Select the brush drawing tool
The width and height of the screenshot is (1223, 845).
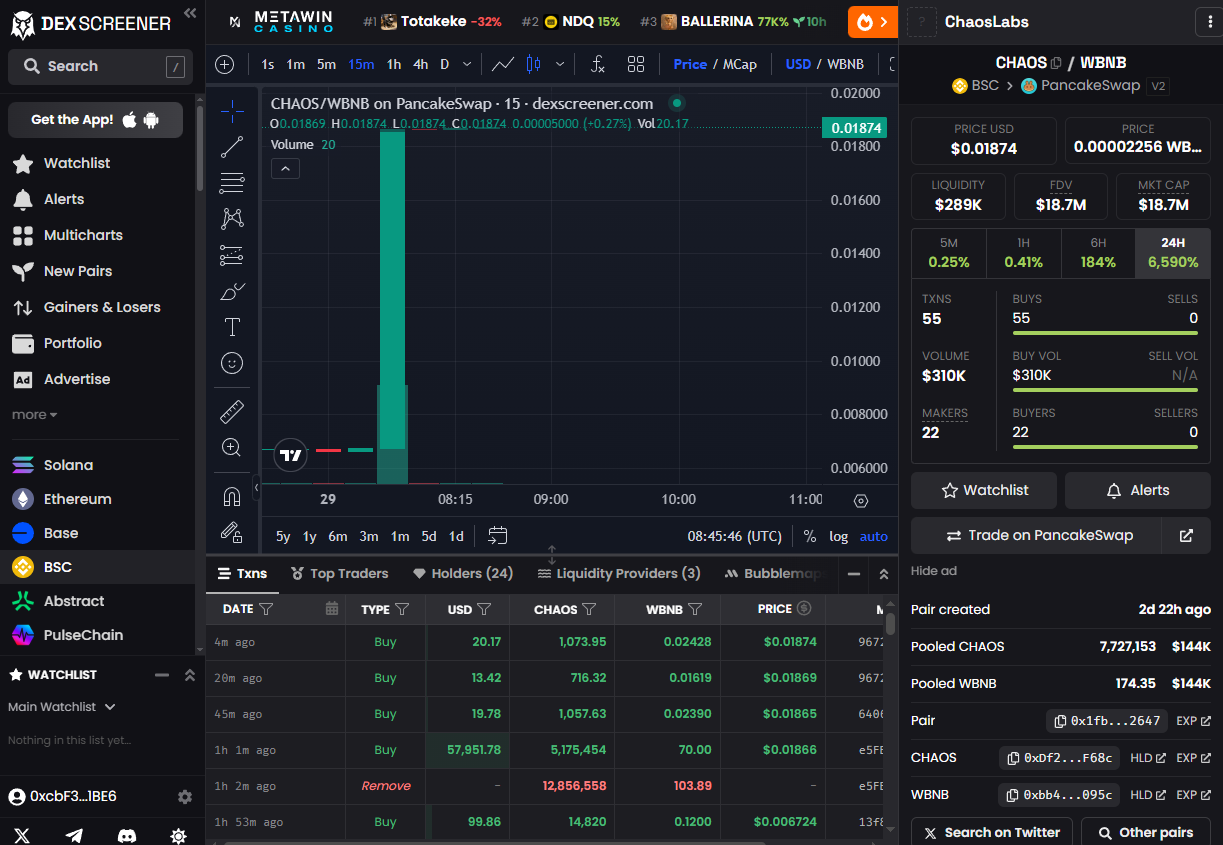coord(232,292)
